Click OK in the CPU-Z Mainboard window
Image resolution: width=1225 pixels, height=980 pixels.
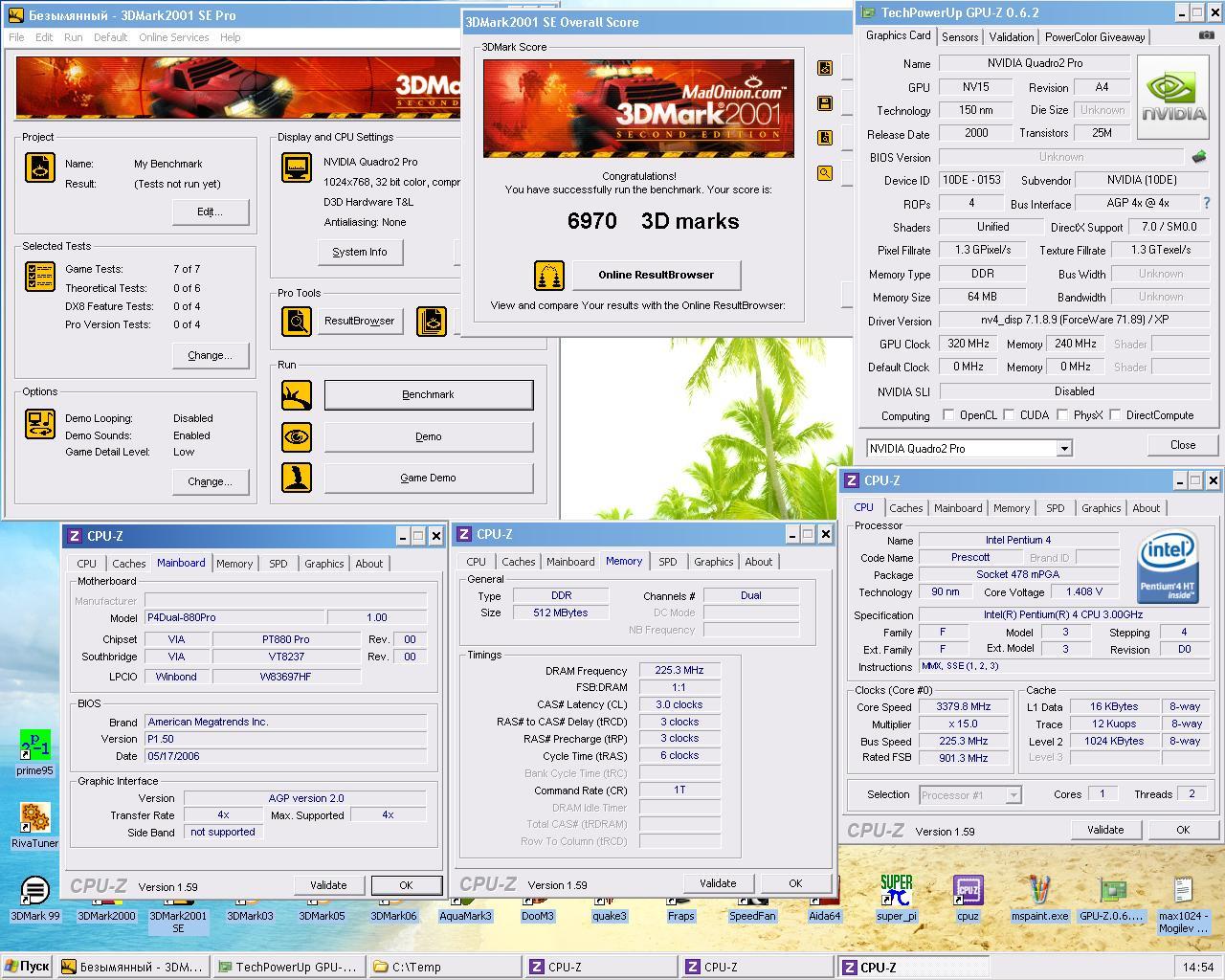point(406,885)
